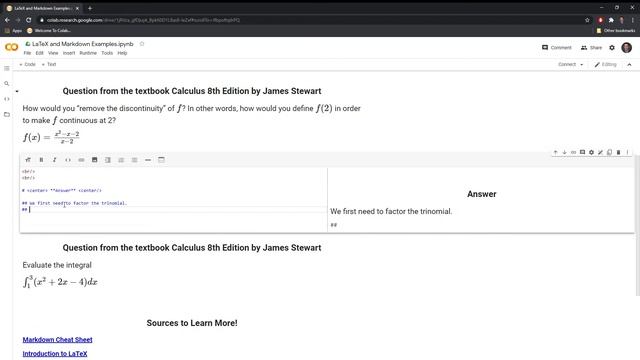This screenshot has width=640, height=360.
Task: Close the markdown editor with pencil icon
Action: tap(600, 152)
